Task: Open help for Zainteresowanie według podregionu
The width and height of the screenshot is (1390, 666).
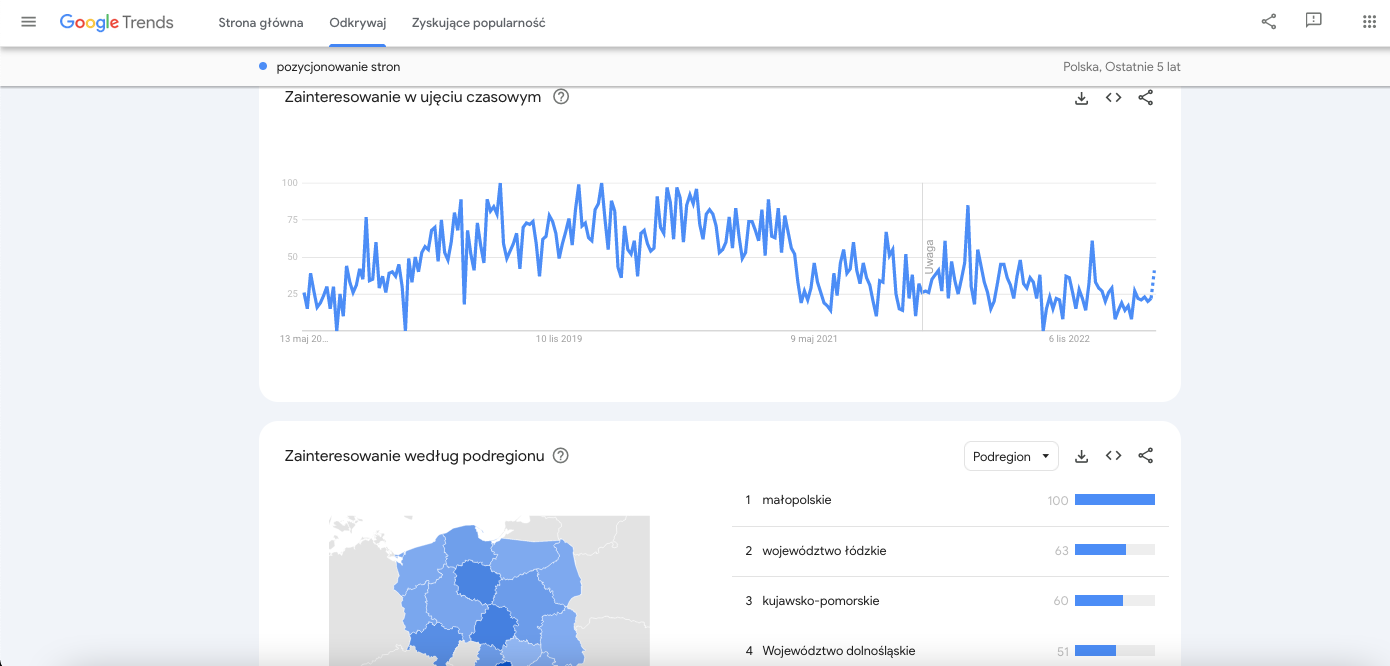Action: 561,456
